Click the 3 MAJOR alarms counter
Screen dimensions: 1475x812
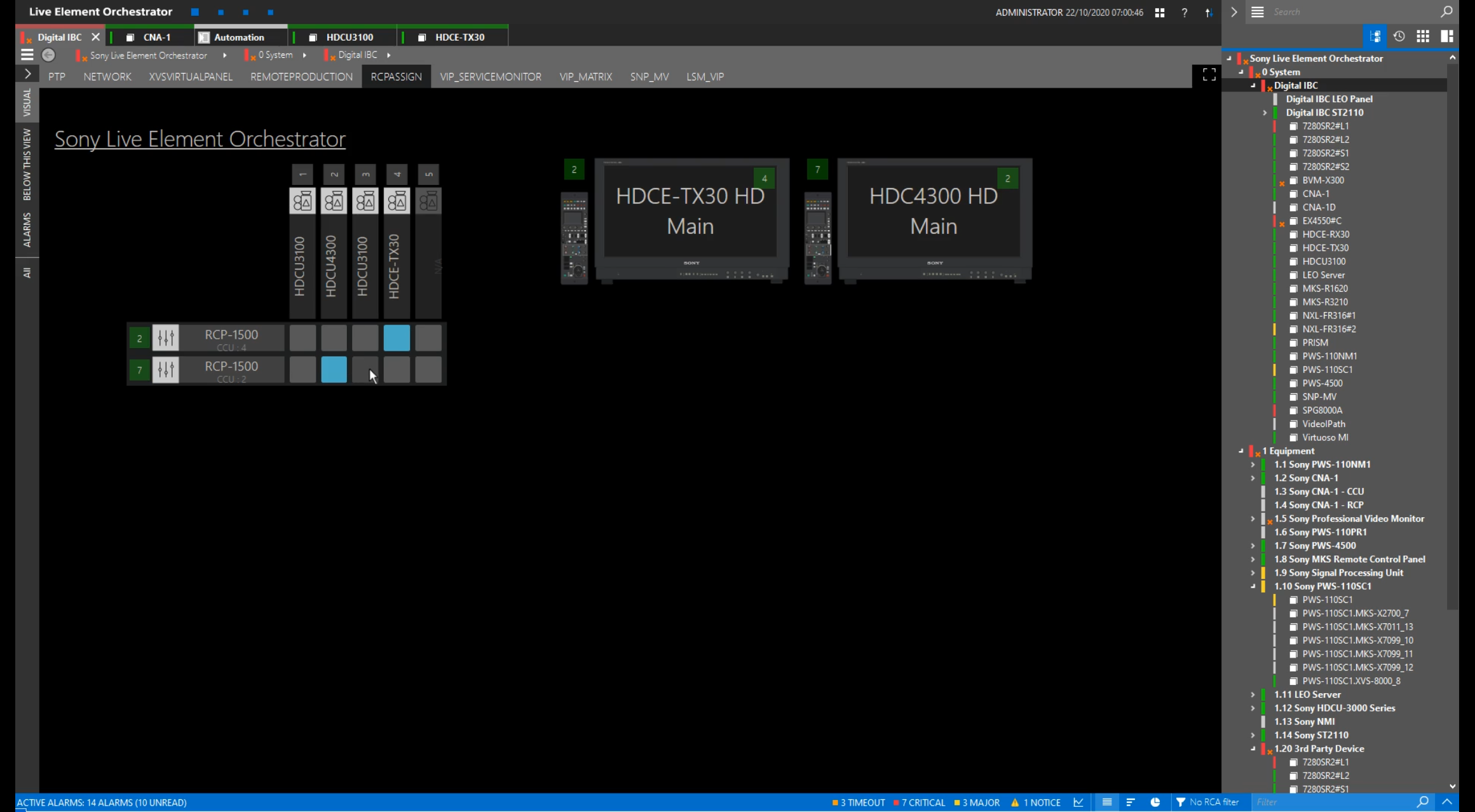(x=977, y=802)
